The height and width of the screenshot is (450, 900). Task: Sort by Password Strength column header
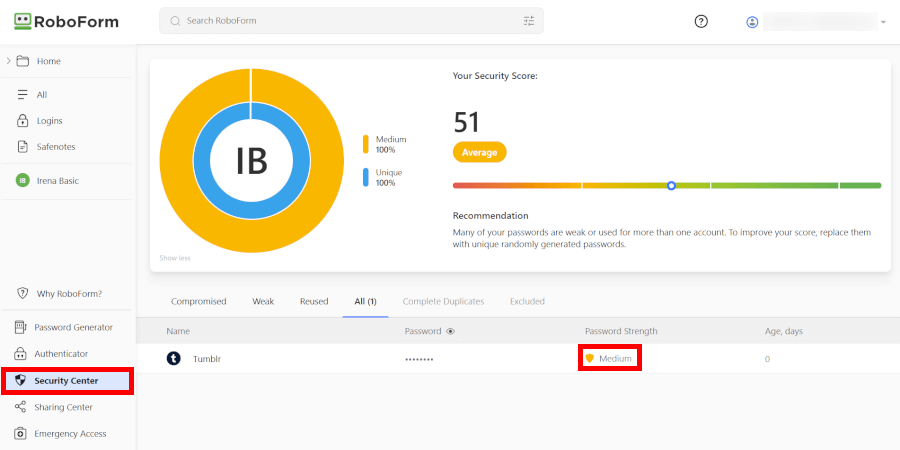[621, 331]
